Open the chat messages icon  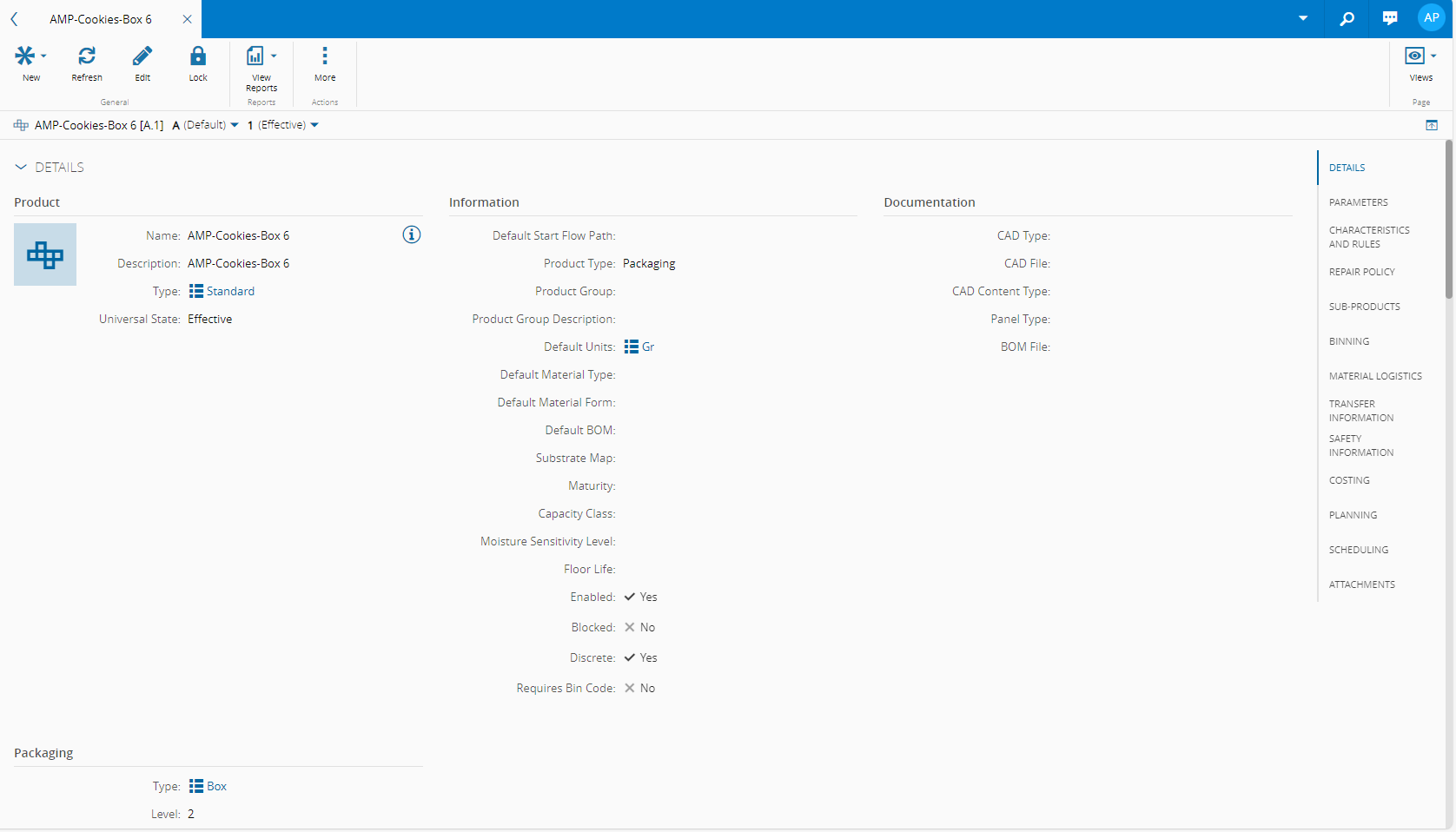coord(1390,18)
